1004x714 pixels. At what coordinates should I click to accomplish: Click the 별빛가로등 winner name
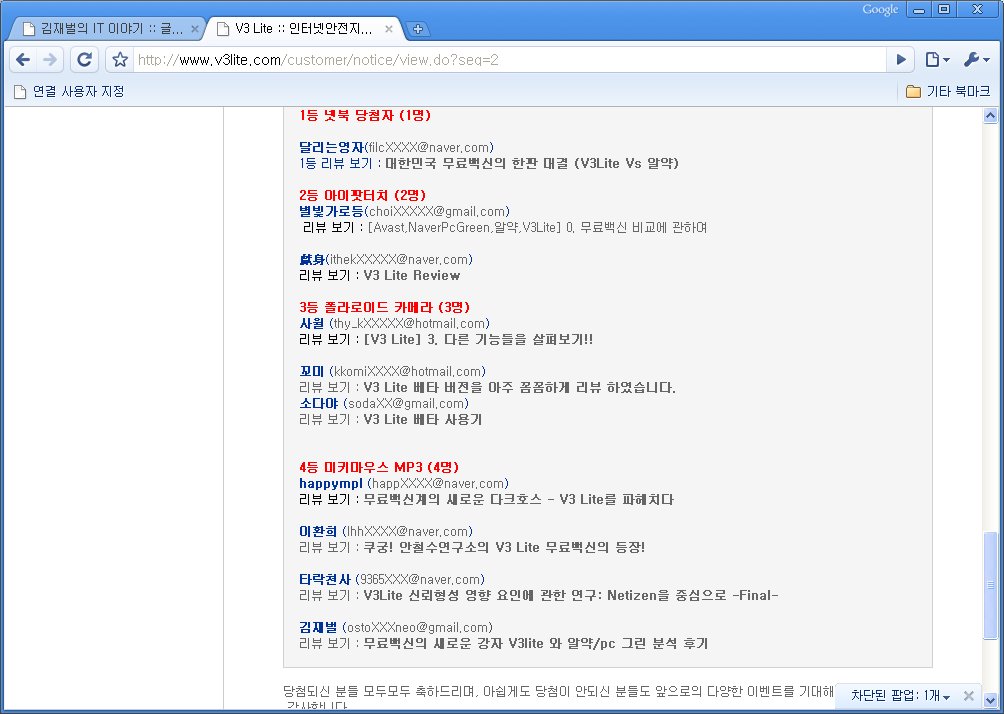(x=332, y=211)
